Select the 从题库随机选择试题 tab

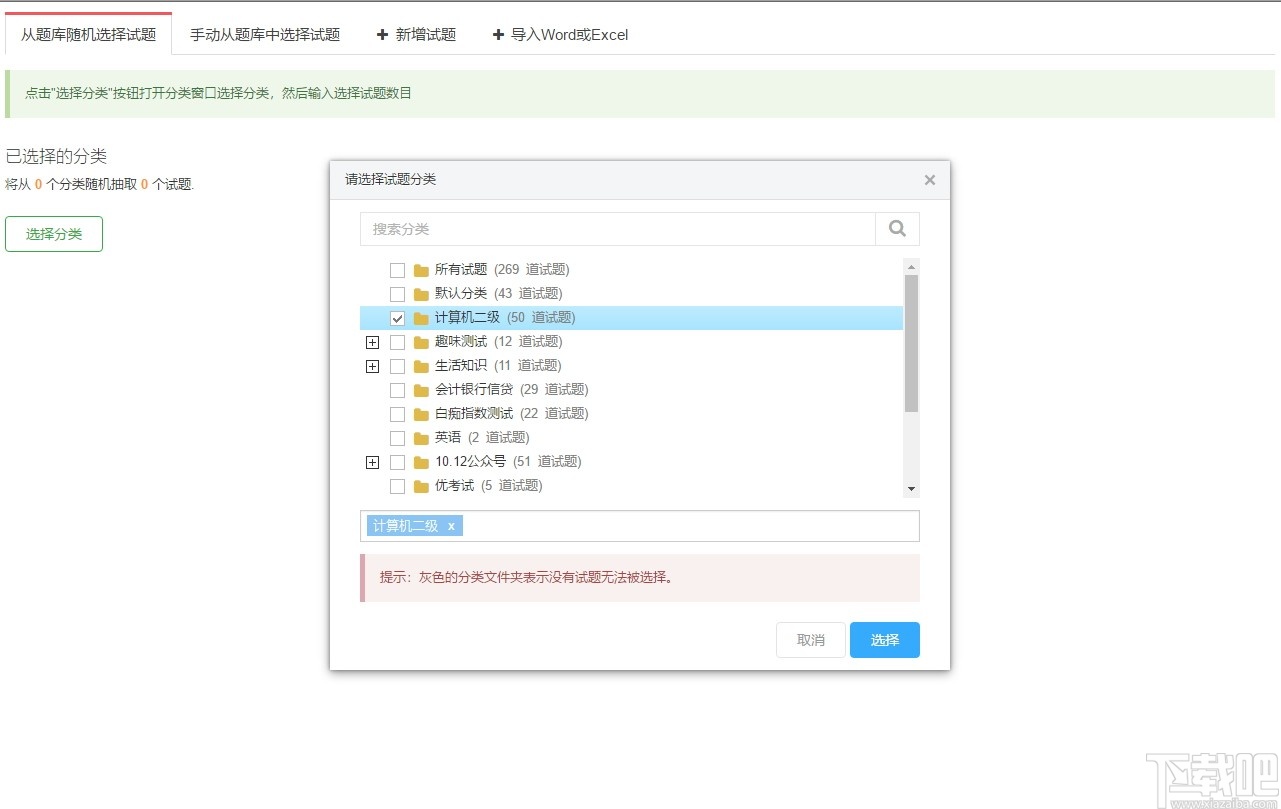[x=88, y=33]
